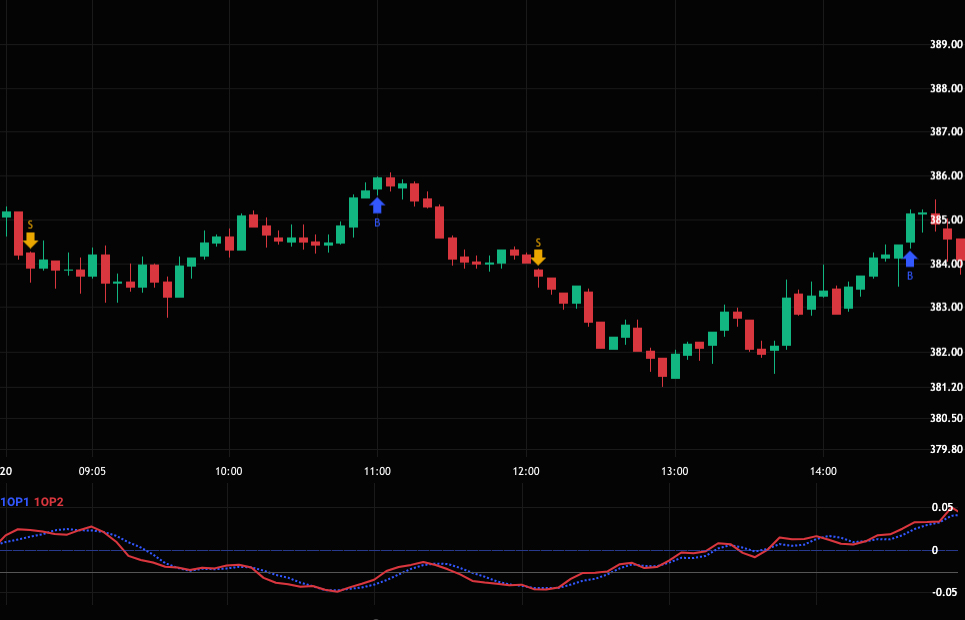Click the 10:00 time axis label
The image size is (965, 620).
pyautogui.click(x=229, y=471)
